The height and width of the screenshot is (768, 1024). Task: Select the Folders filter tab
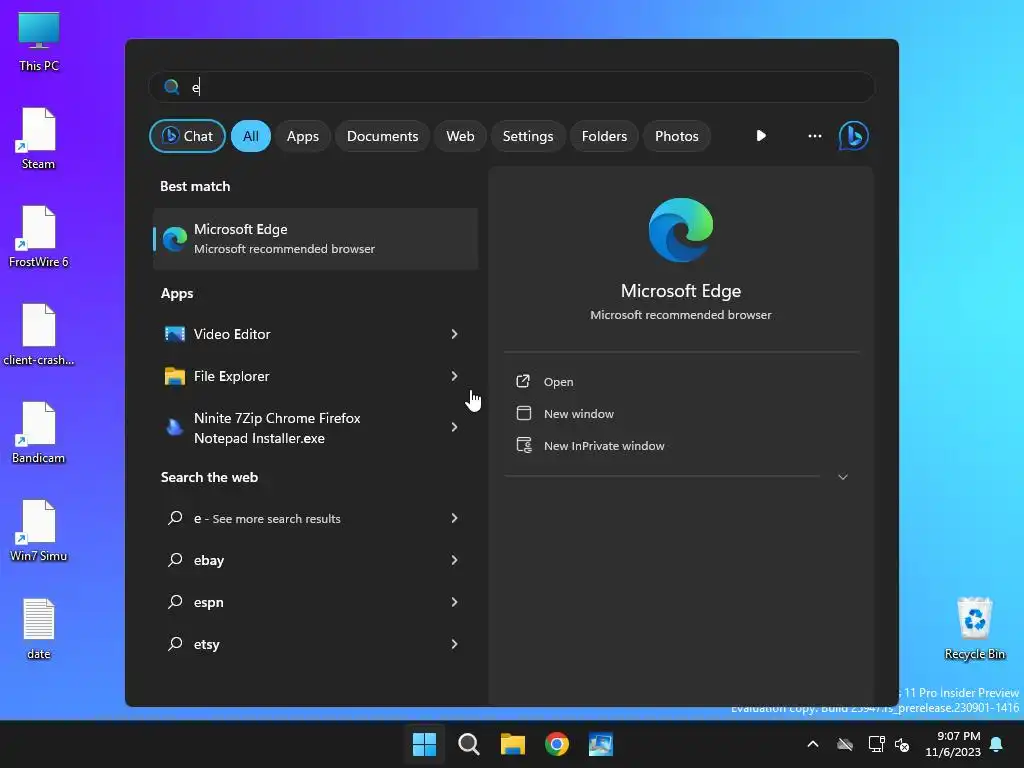(604, 136)
